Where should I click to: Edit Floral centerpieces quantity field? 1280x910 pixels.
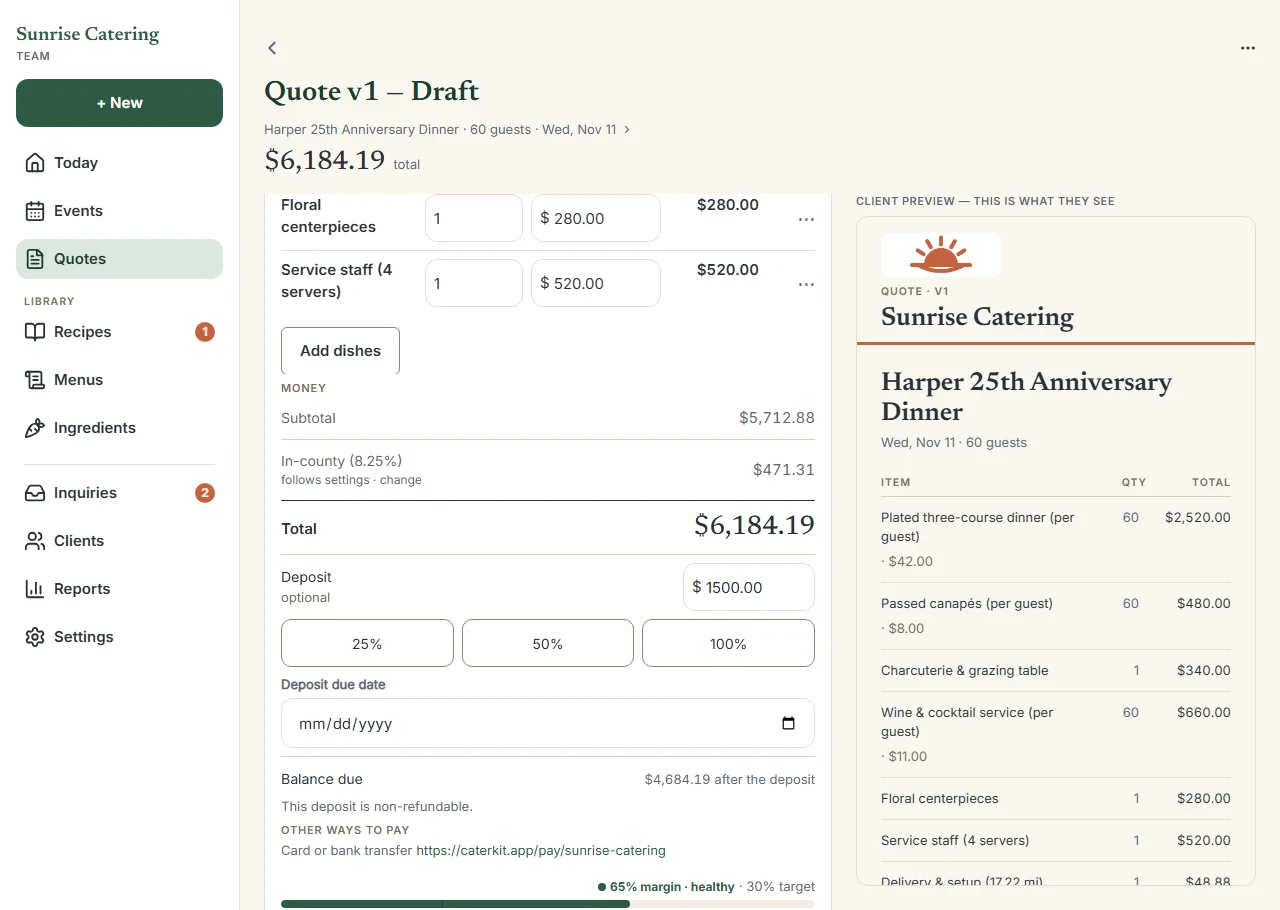click(x=474, y=218)
